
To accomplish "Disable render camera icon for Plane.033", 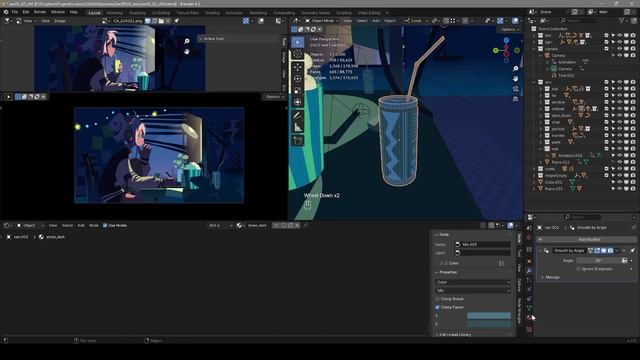I will pyautogui.click(x=633, y=189).
